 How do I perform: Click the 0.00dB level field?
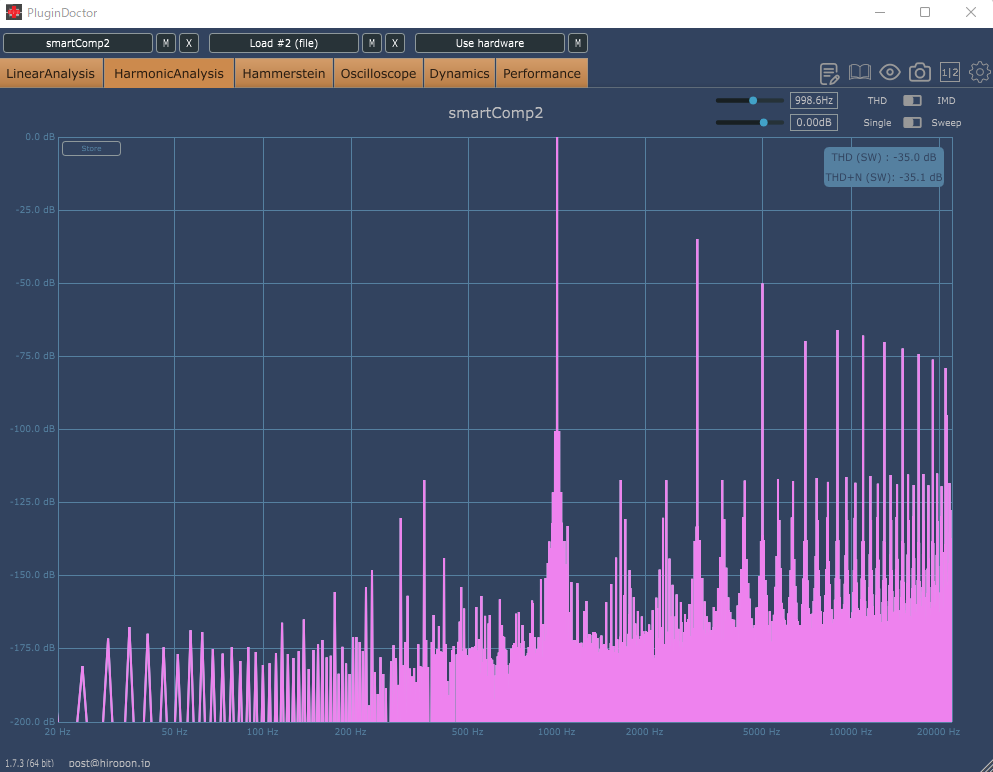coord(814,123)
